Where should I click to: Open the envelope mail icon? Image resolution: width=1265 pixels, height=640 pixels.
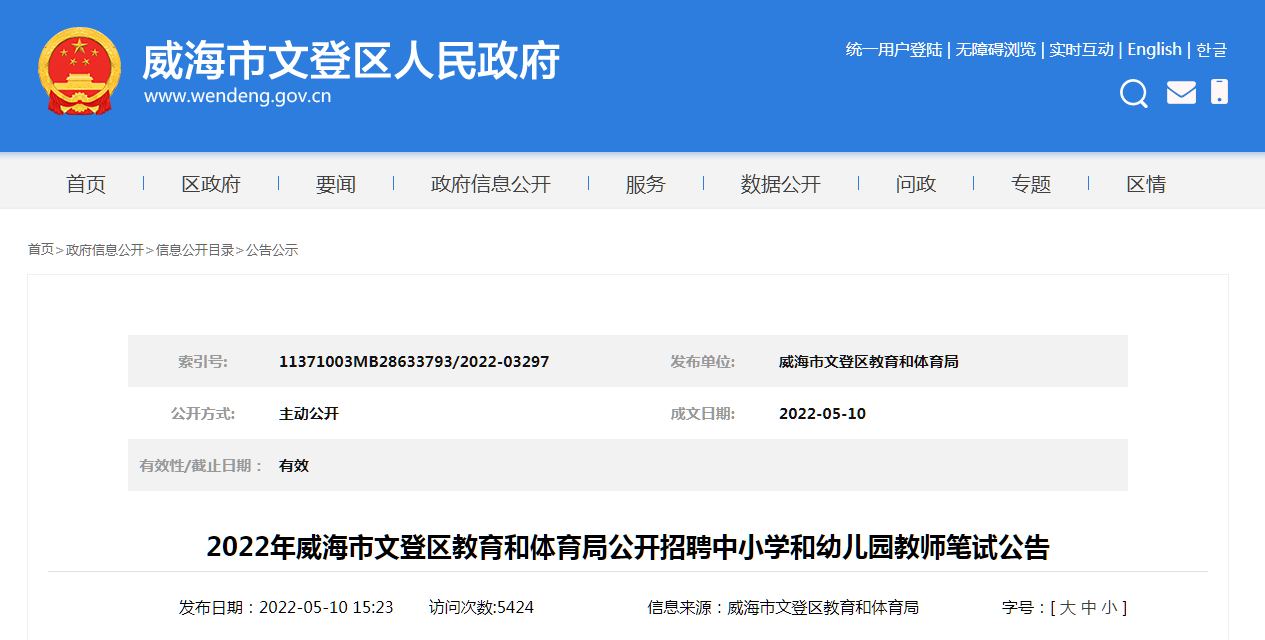1181,92
